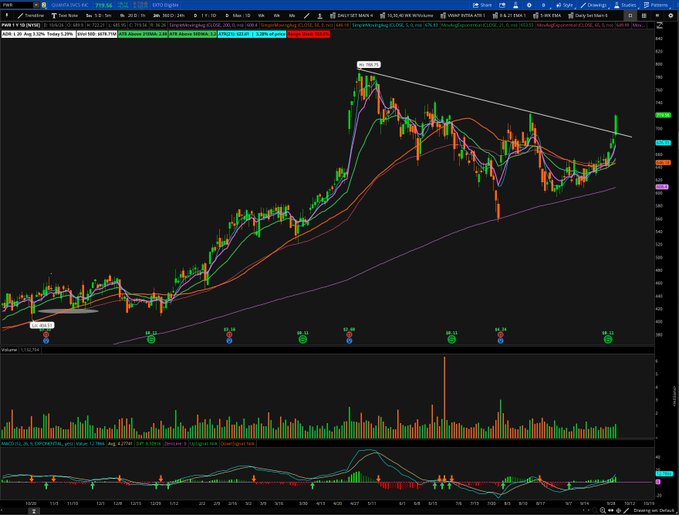Click the $2.60 earnings marker icon

[x=349, y=334]
